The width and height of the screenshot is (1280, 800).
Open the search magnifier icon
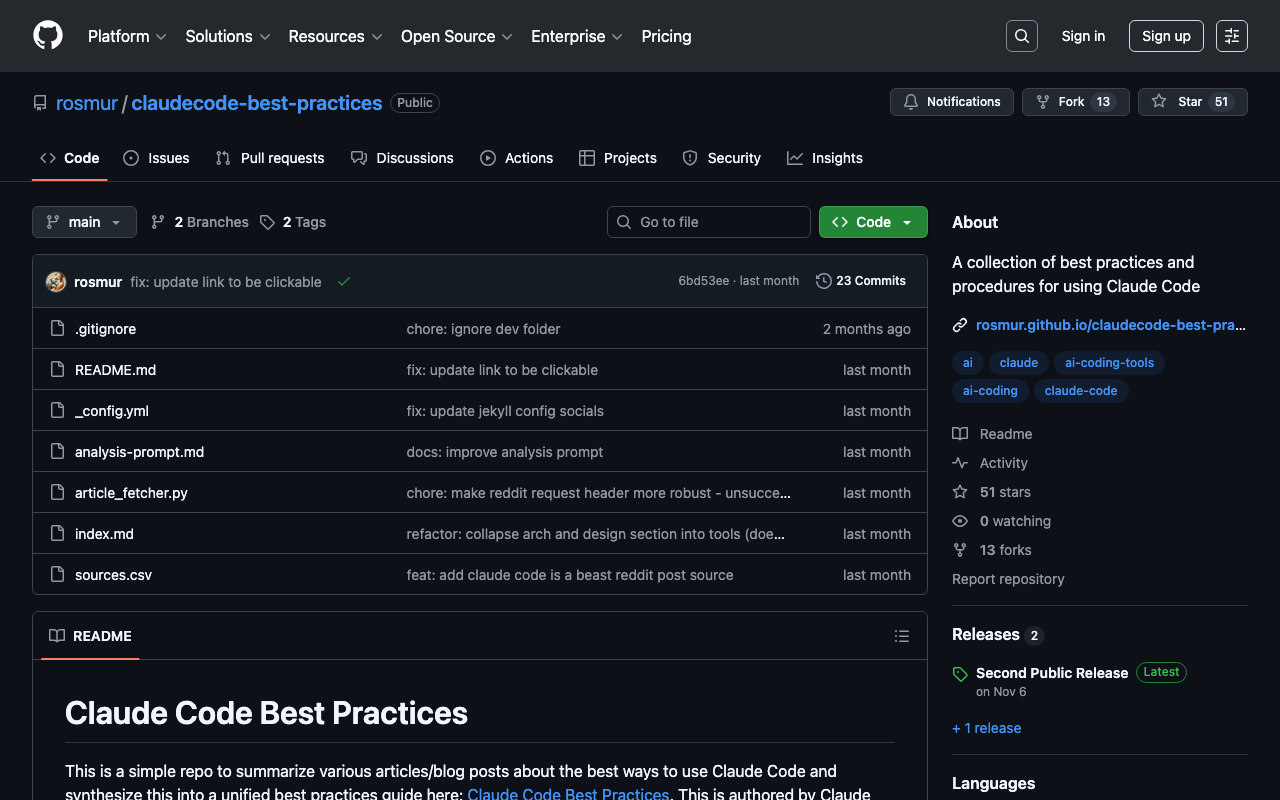(1021, 36)
